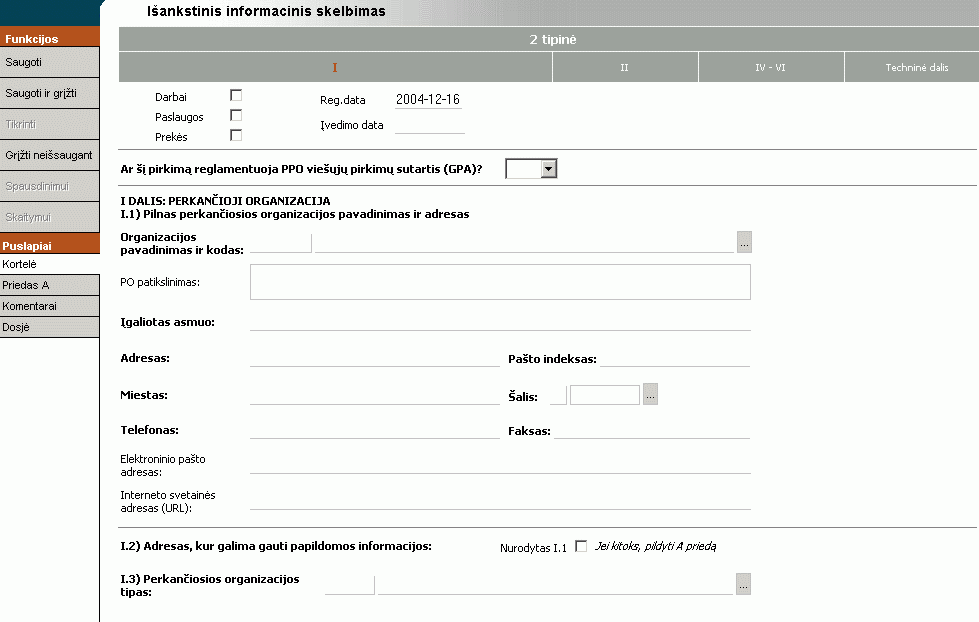Open the IV - VI tab
979x622 pixels.
pos(771,67)
